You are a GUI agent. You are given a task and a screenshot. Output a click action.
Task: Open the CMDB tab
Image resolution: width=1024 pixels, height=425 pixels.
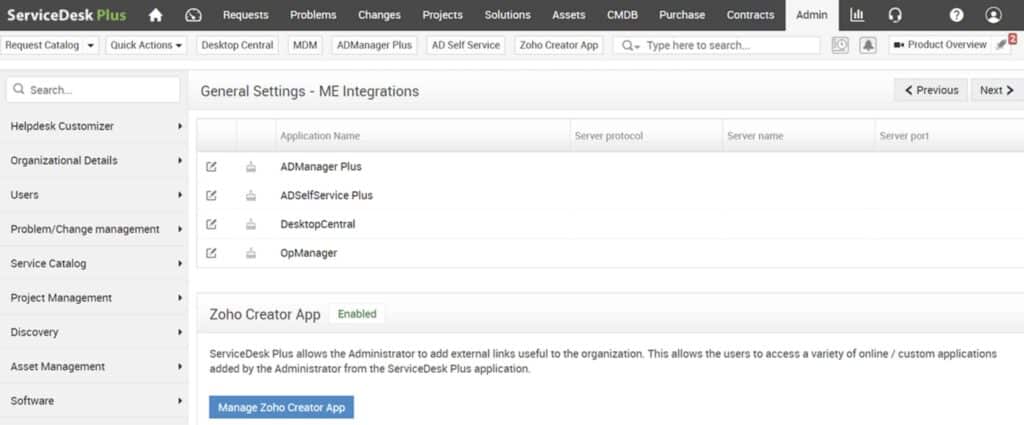point(622,15)
